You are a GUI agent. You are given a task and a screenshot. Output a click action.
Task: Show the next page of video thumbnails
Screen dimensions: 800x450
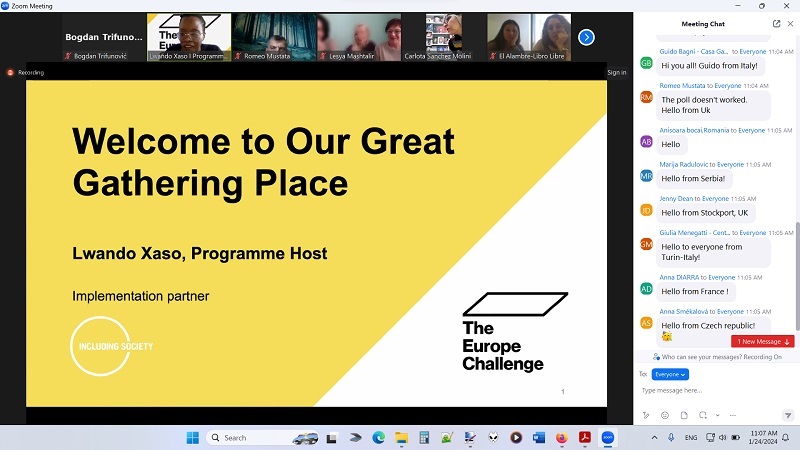click(586, 37)
